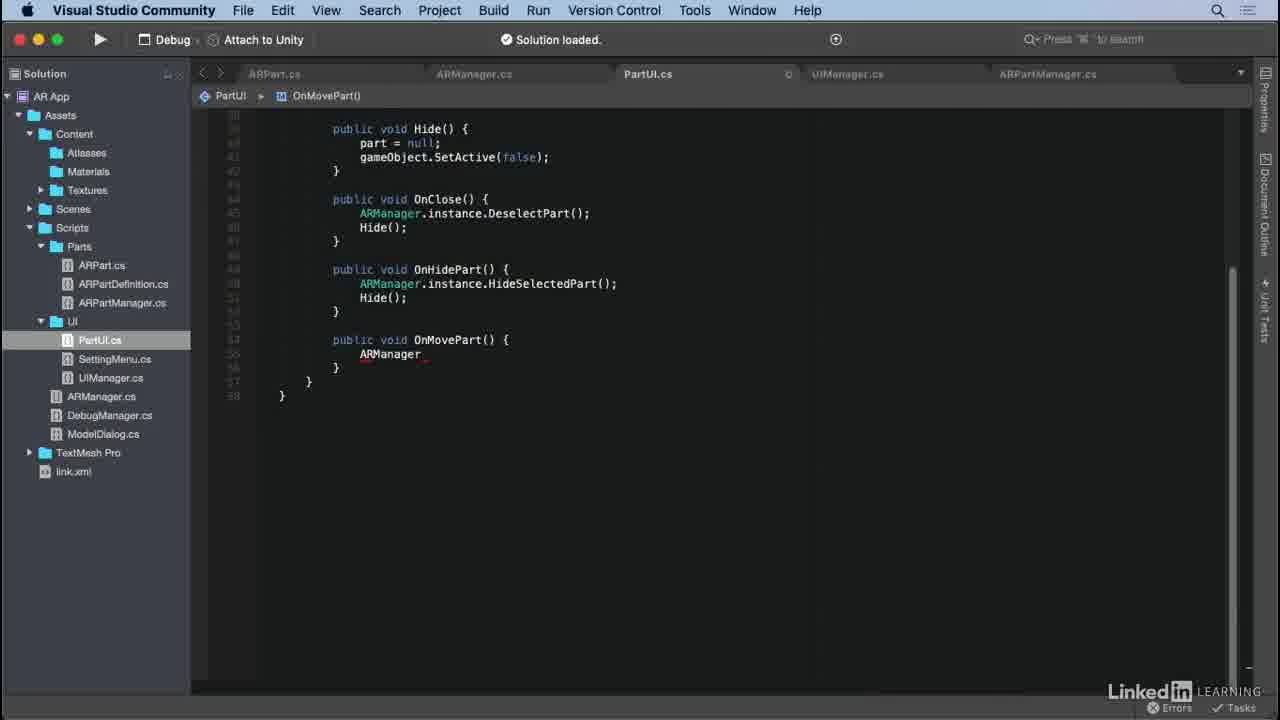
Task: Open the tab overflow dropdown arrow
Action: (x=1241, y=73)
